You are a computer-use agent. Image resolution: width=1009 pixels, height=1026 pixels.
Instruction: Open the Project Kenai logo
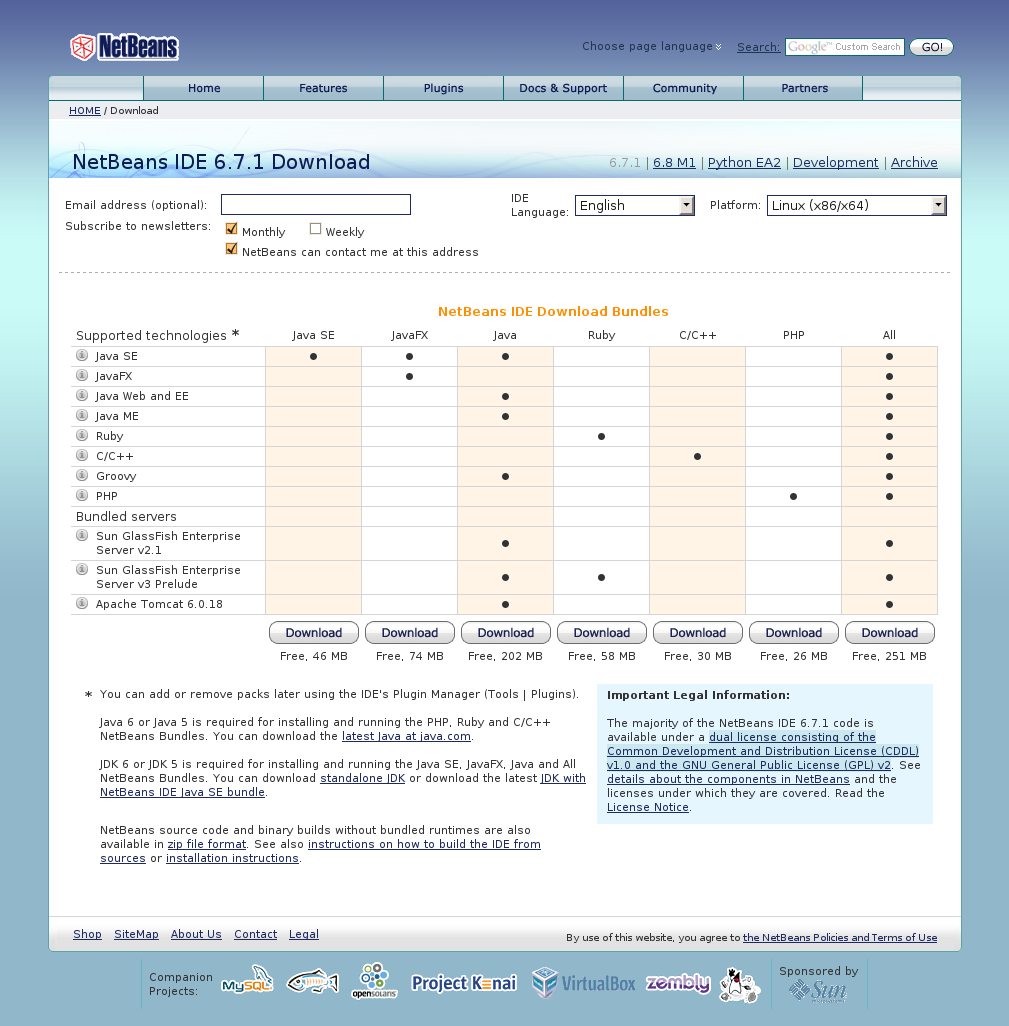pyautogui.click(x=464, y=983)
